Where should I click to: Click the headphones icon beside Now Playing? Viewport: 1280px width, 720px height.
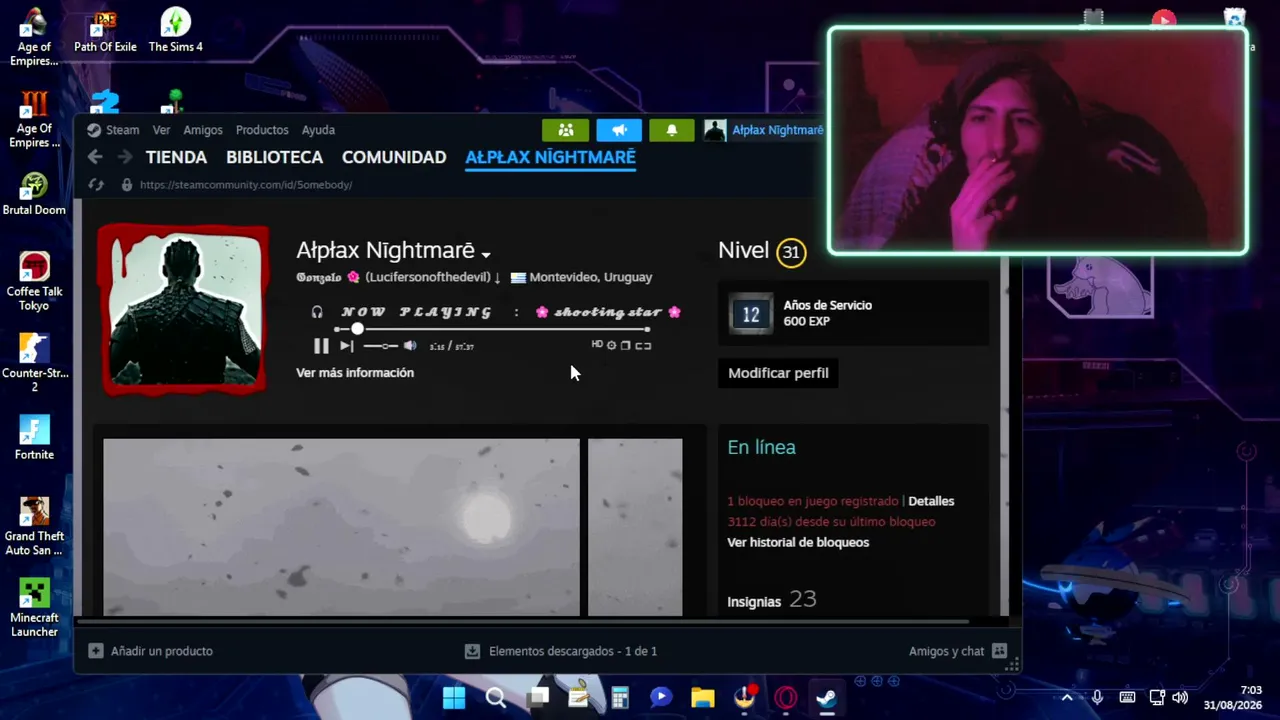coord(317,312)
